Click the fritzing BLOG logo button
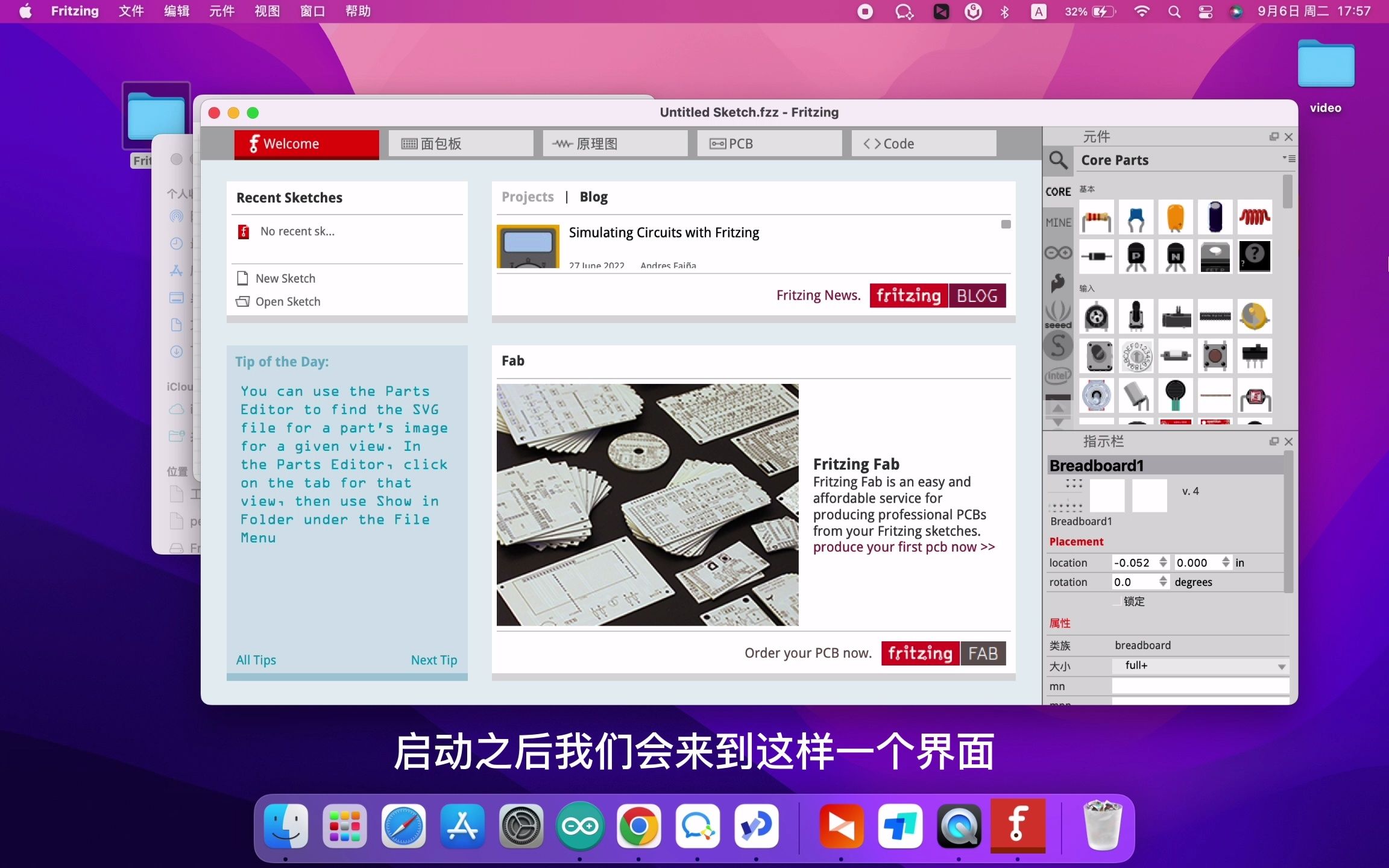The width and height of the screenshot is (1389, 868). point(937,295)
